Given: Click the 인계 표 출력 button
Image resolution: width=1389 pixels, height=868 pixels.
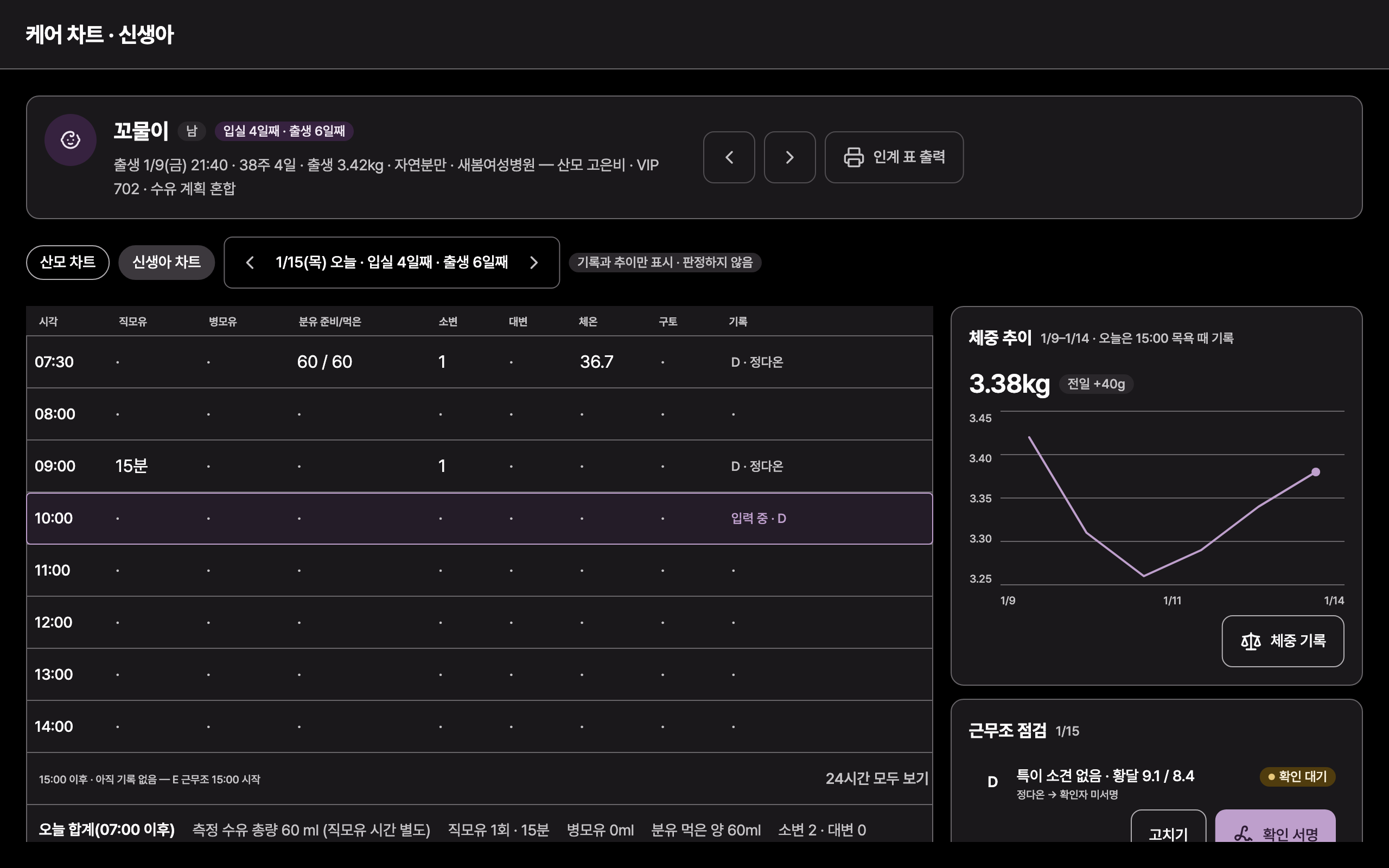Looking at the screenshot, I should 894,157.
